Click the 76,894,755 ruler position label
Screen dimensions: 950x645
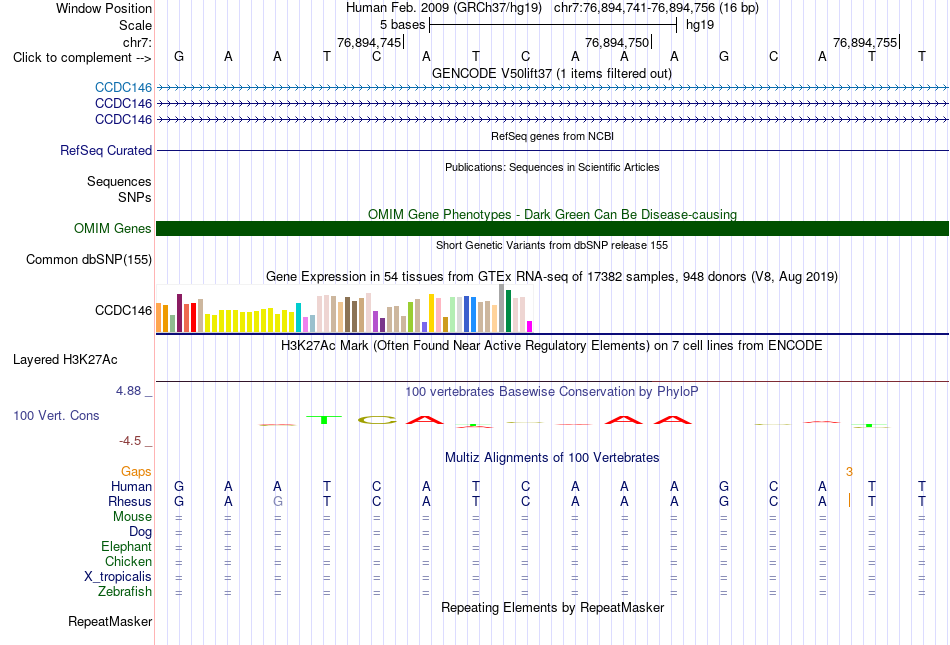[x=865, y=42]
